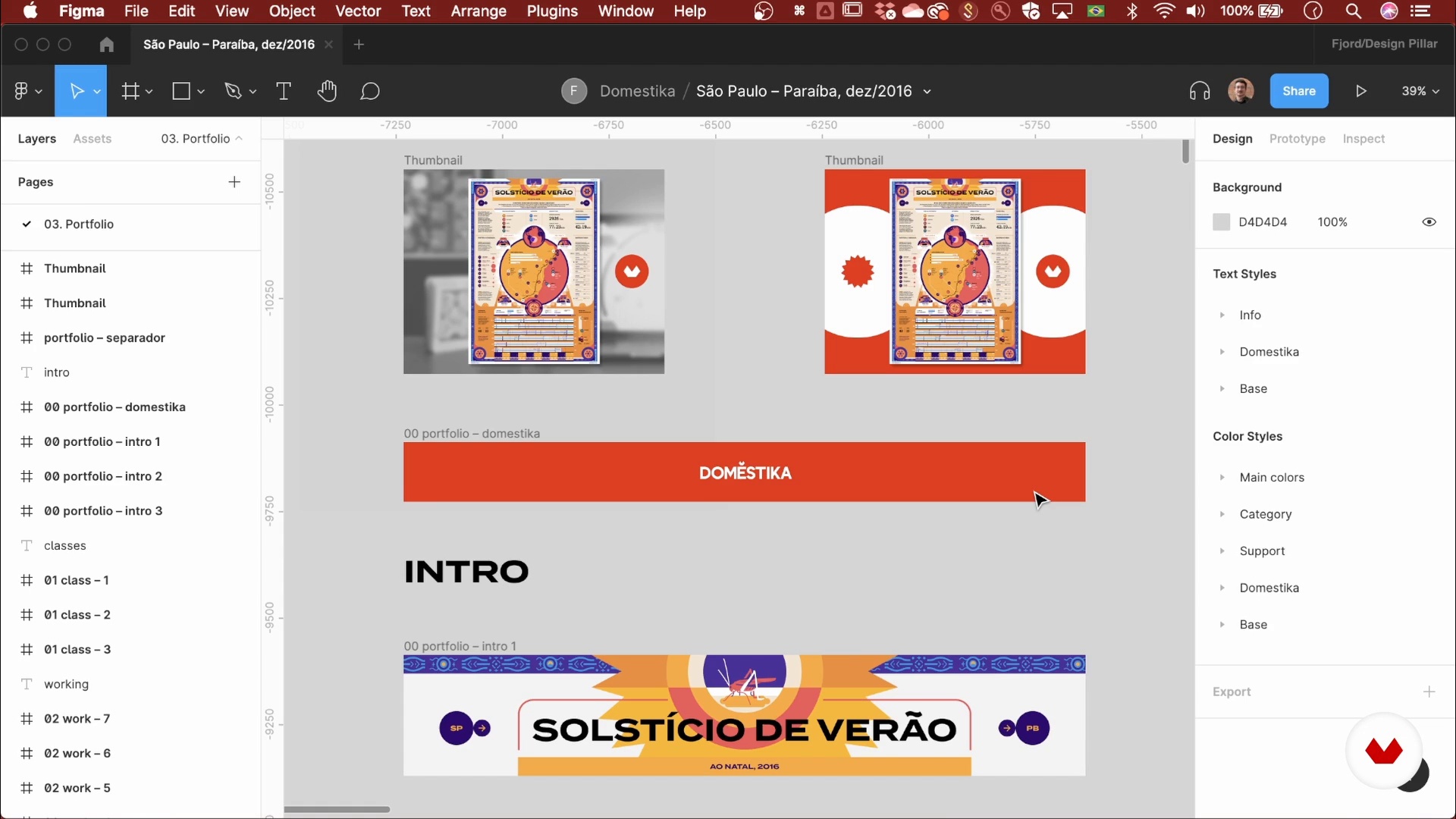This screenshot has width=1456, height=819.
Task: Open file name dropdown chevron
Action: pyautogui.click(x=927, y=92)
